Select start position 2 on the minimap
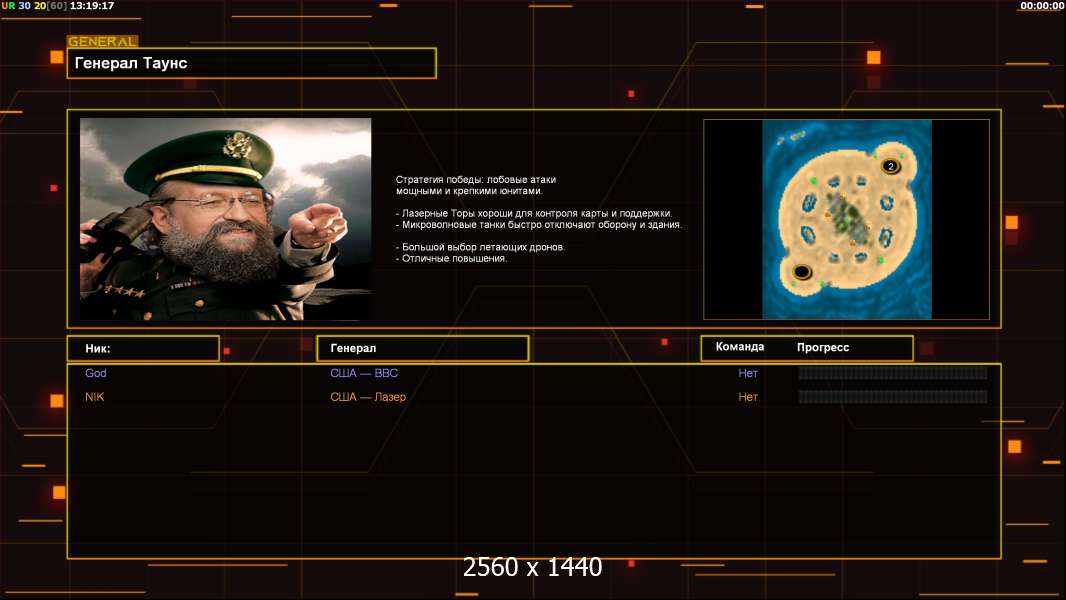This screenshot has width=1066, height=600. tap(891, 166)
